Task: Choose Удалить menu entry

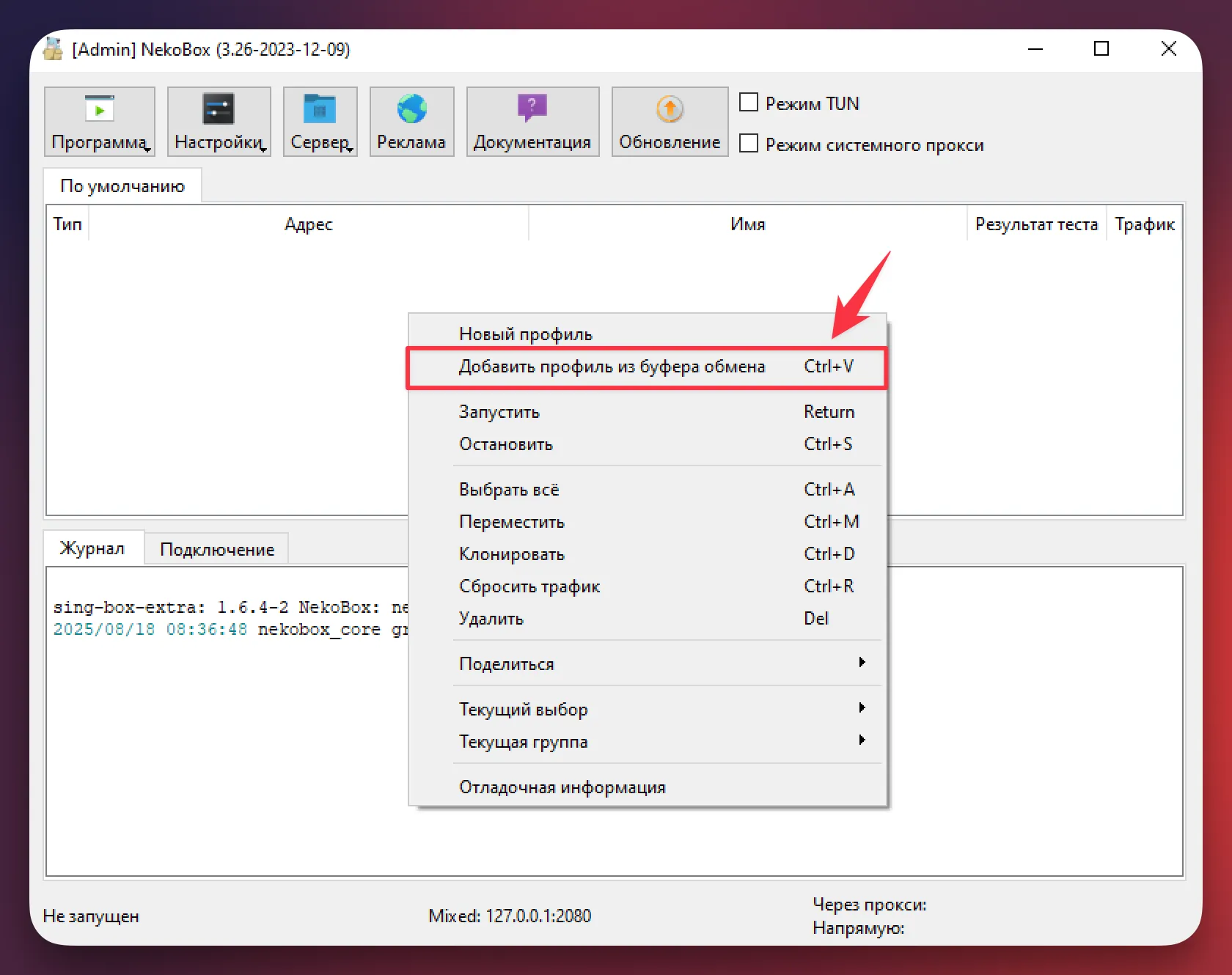Action: point(648,618)
